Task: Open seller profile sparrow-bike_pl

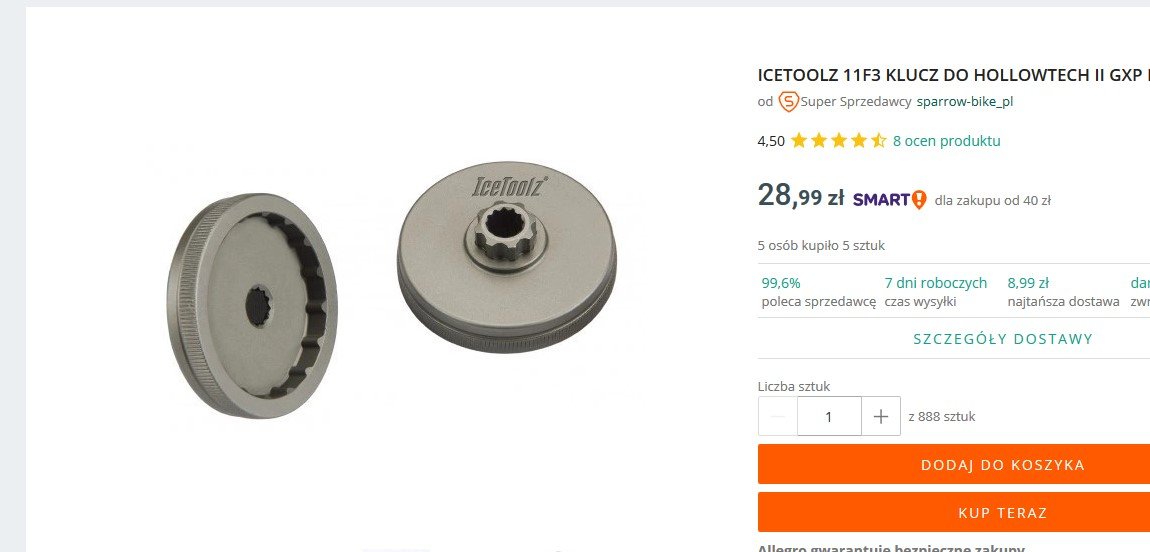Action: coord(964,102)
